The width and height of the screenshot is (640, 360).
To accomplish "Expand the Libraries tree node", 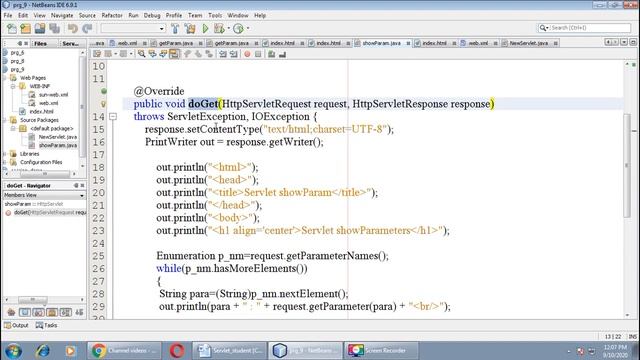I will (5, 154).
